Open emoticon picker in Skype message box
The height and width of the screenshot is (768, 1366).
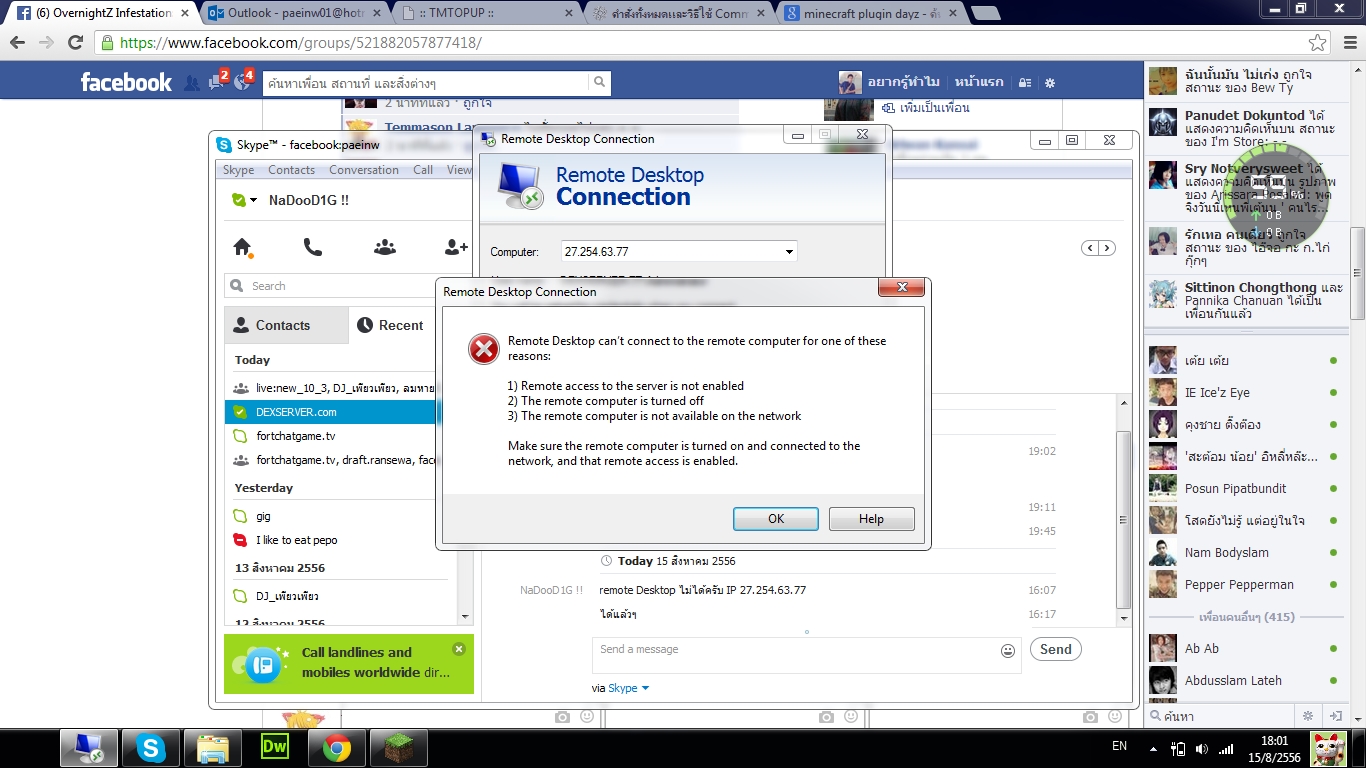coord(1008,651)
